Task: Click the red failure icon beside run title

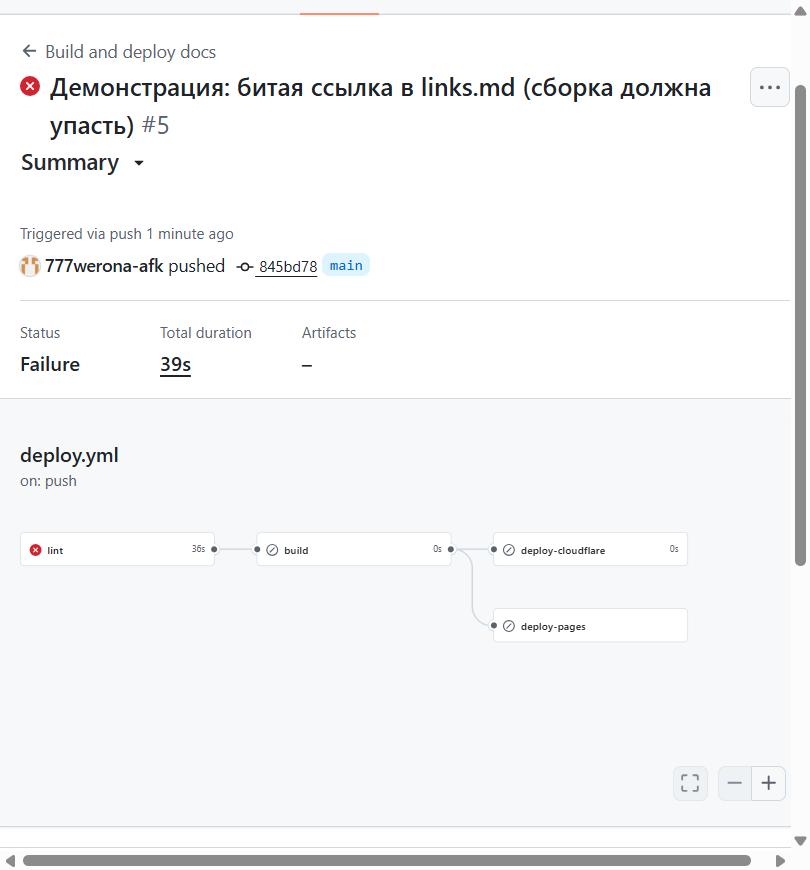Action: coord(30,87)
